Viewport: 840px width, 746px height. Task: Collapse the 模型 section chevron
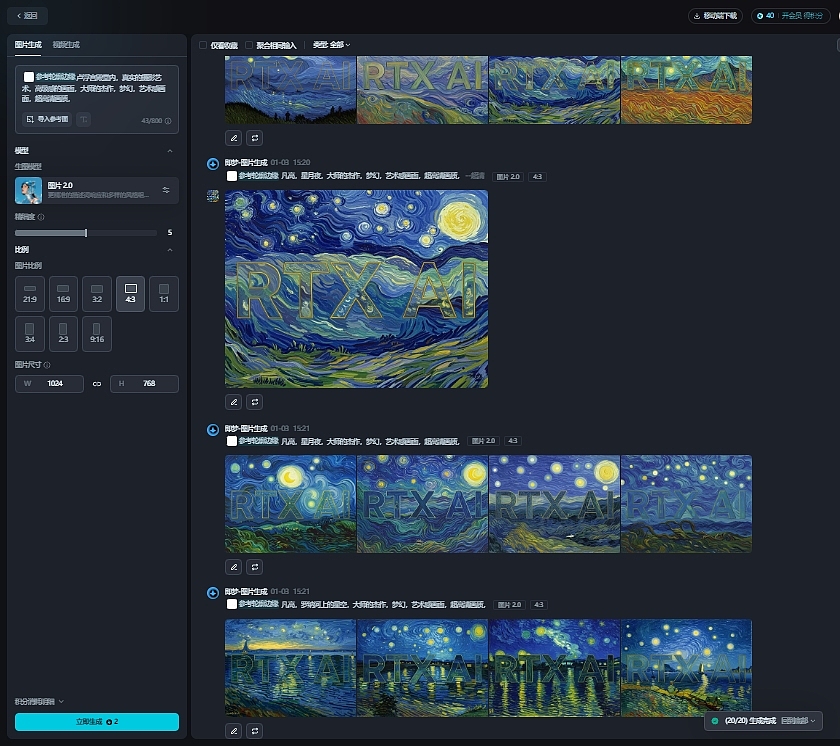(x=170, y=151)
